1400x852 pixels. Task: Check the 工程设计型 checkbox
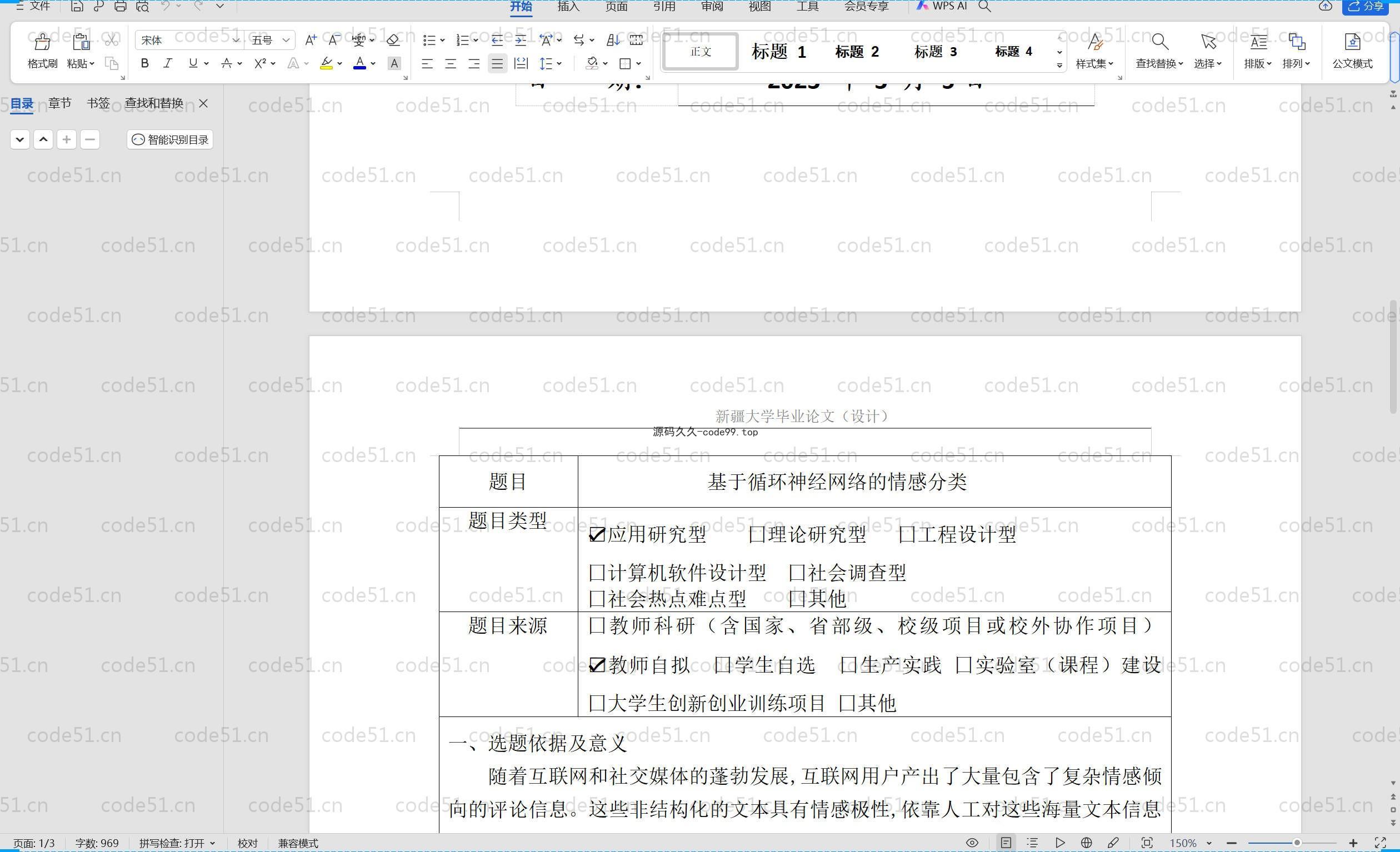[x=907, y=534]
